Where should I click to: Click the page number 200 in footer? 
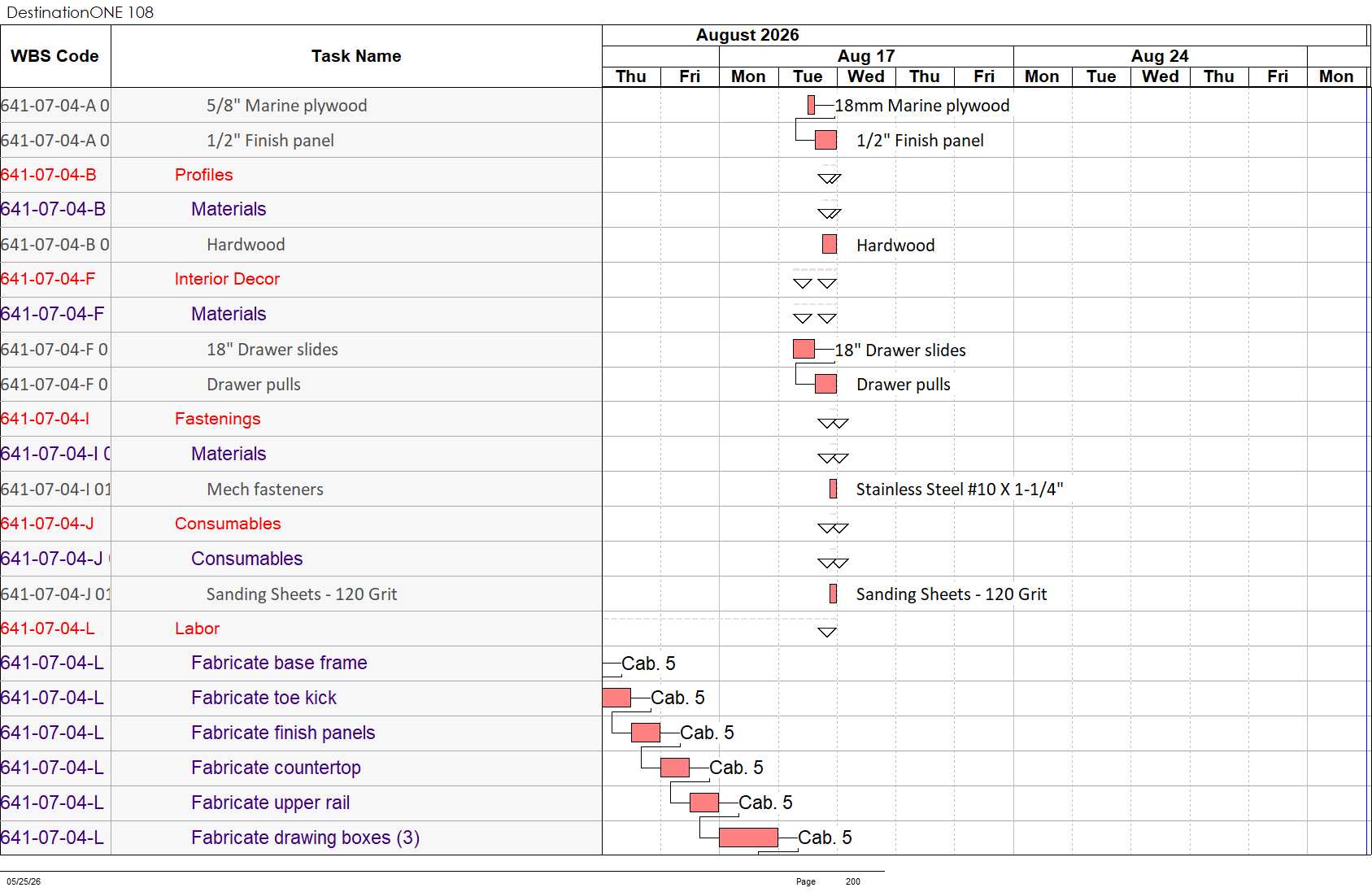tap(852, 881)
